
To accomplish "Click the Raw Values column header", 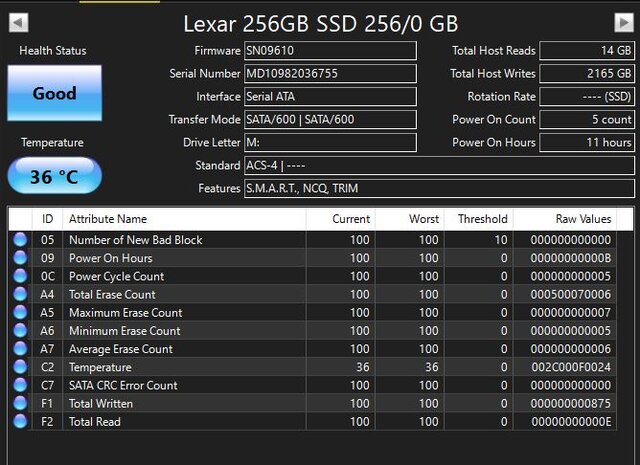I will (583, 219).
